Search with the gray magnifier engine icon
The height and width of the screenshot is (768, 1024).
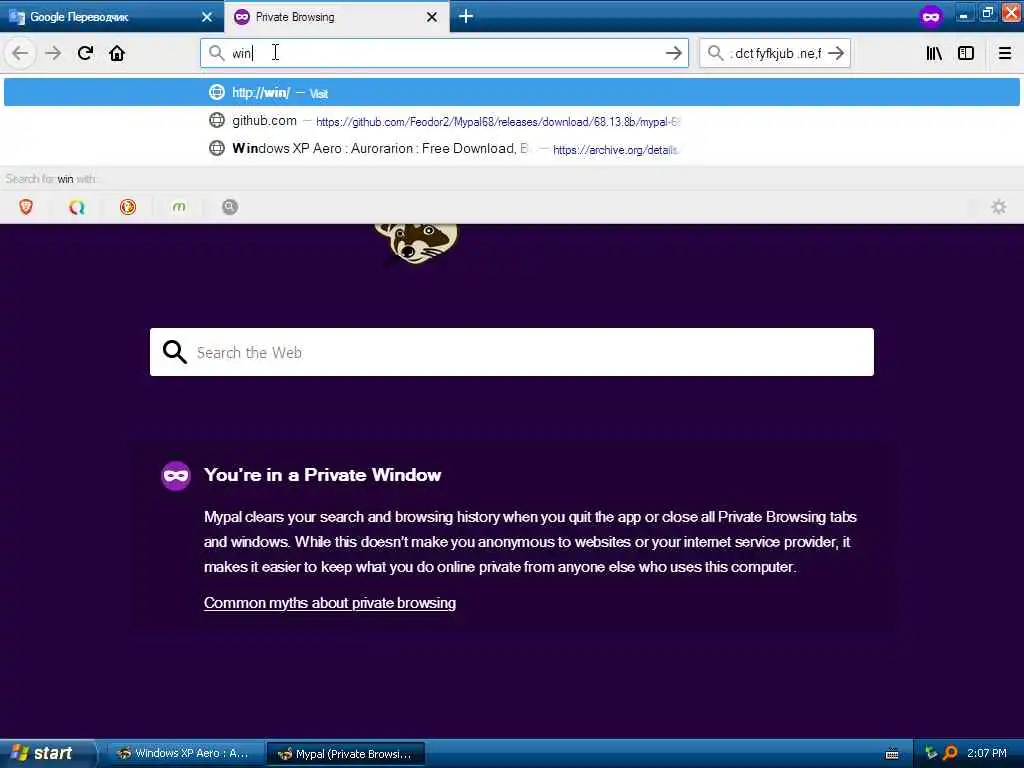click(x=230, y=207)
